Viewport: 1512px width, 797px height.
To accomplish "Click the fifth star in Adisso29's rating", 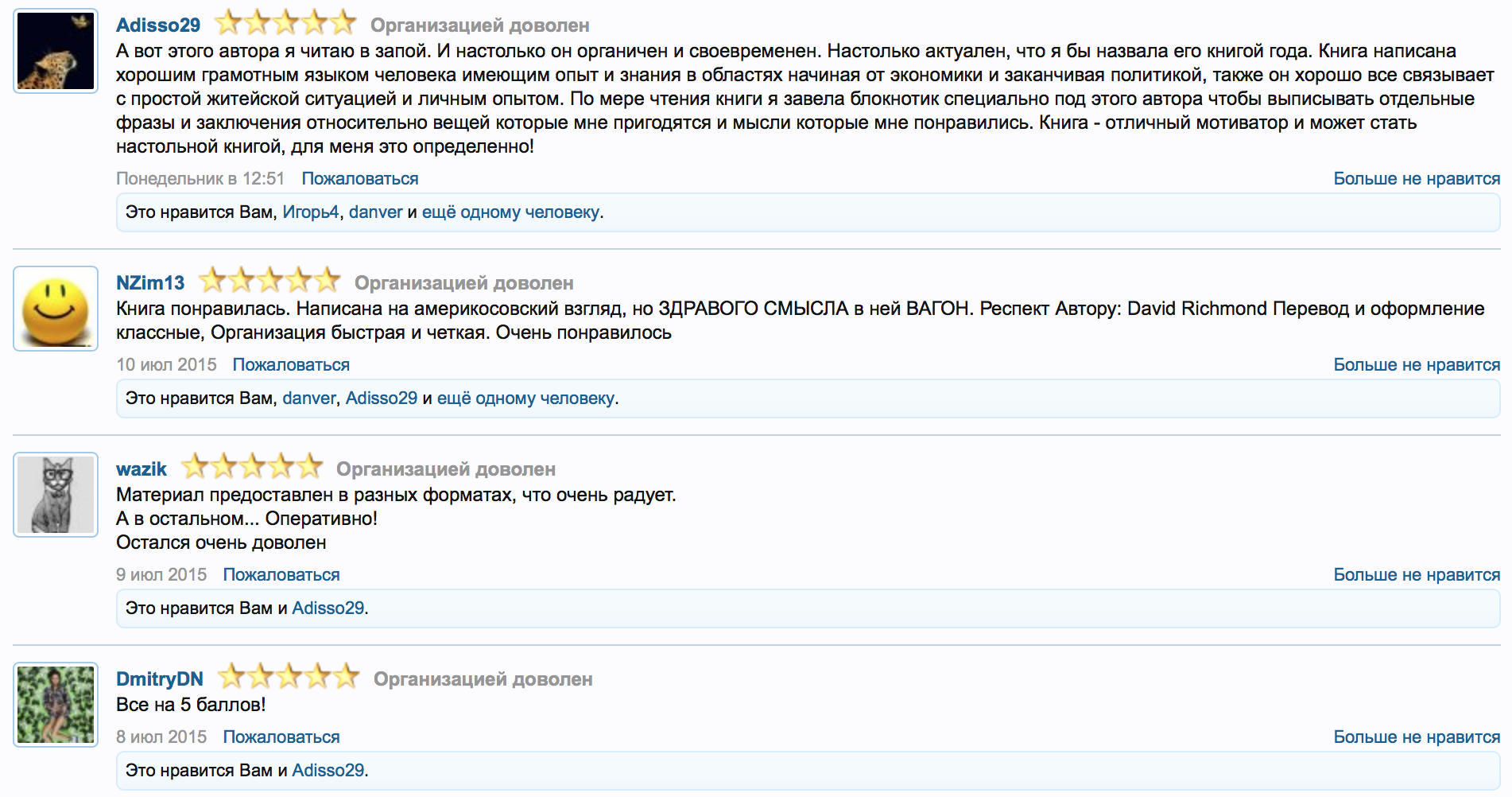I will (342, 22).
